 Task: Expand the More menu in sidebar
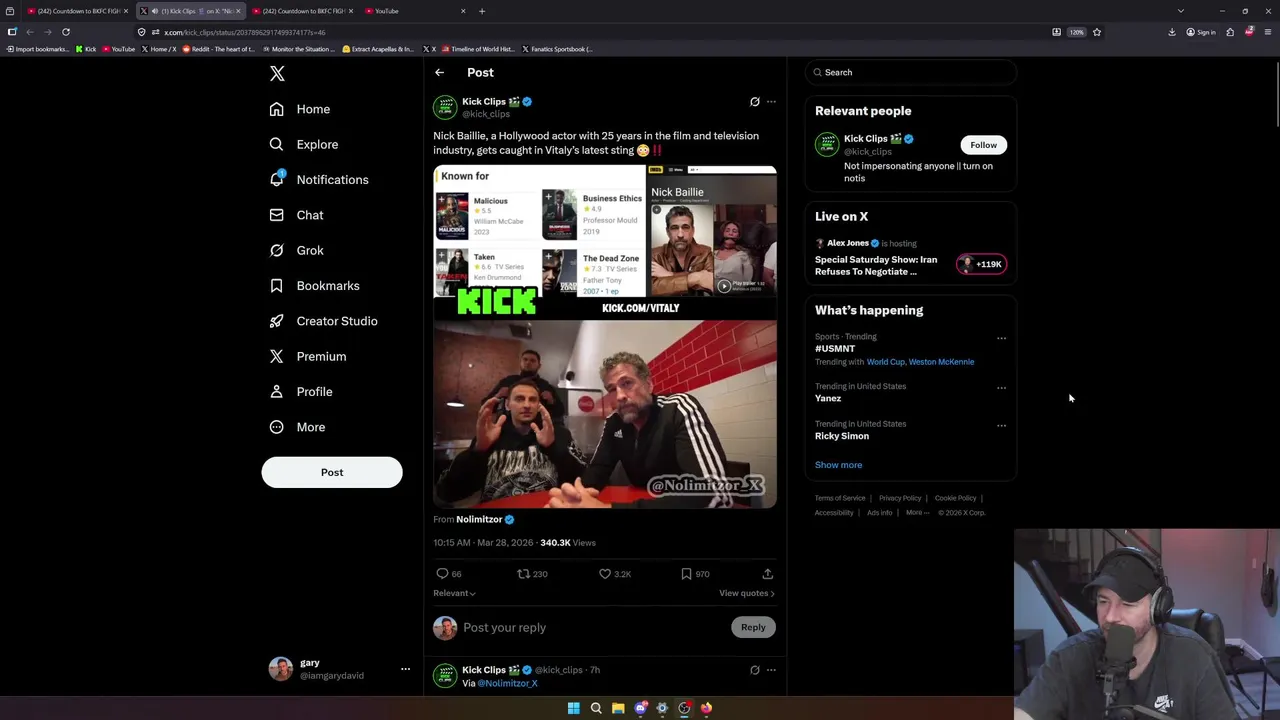pos(298,427)
